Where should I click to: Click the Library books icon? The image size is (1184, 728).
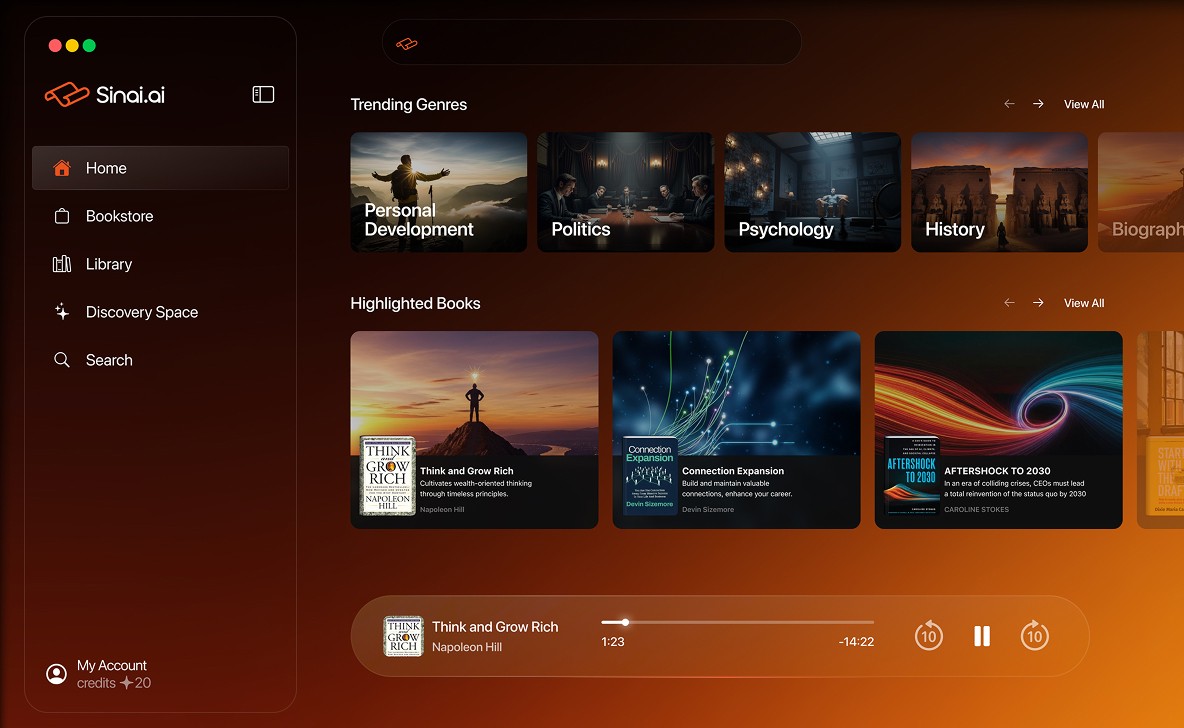pos(62,264)
